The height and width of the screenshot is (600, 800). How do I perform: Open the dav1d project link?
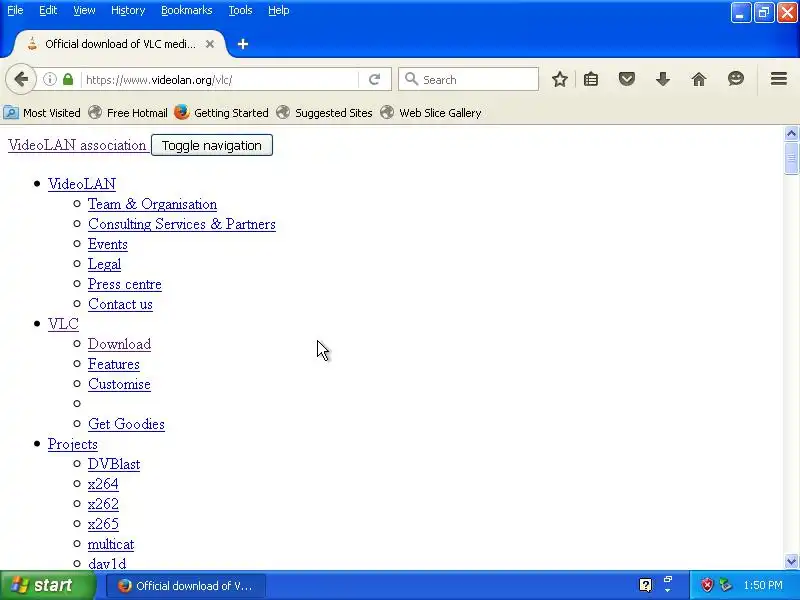pyautogui.click(x=107, y=564)
